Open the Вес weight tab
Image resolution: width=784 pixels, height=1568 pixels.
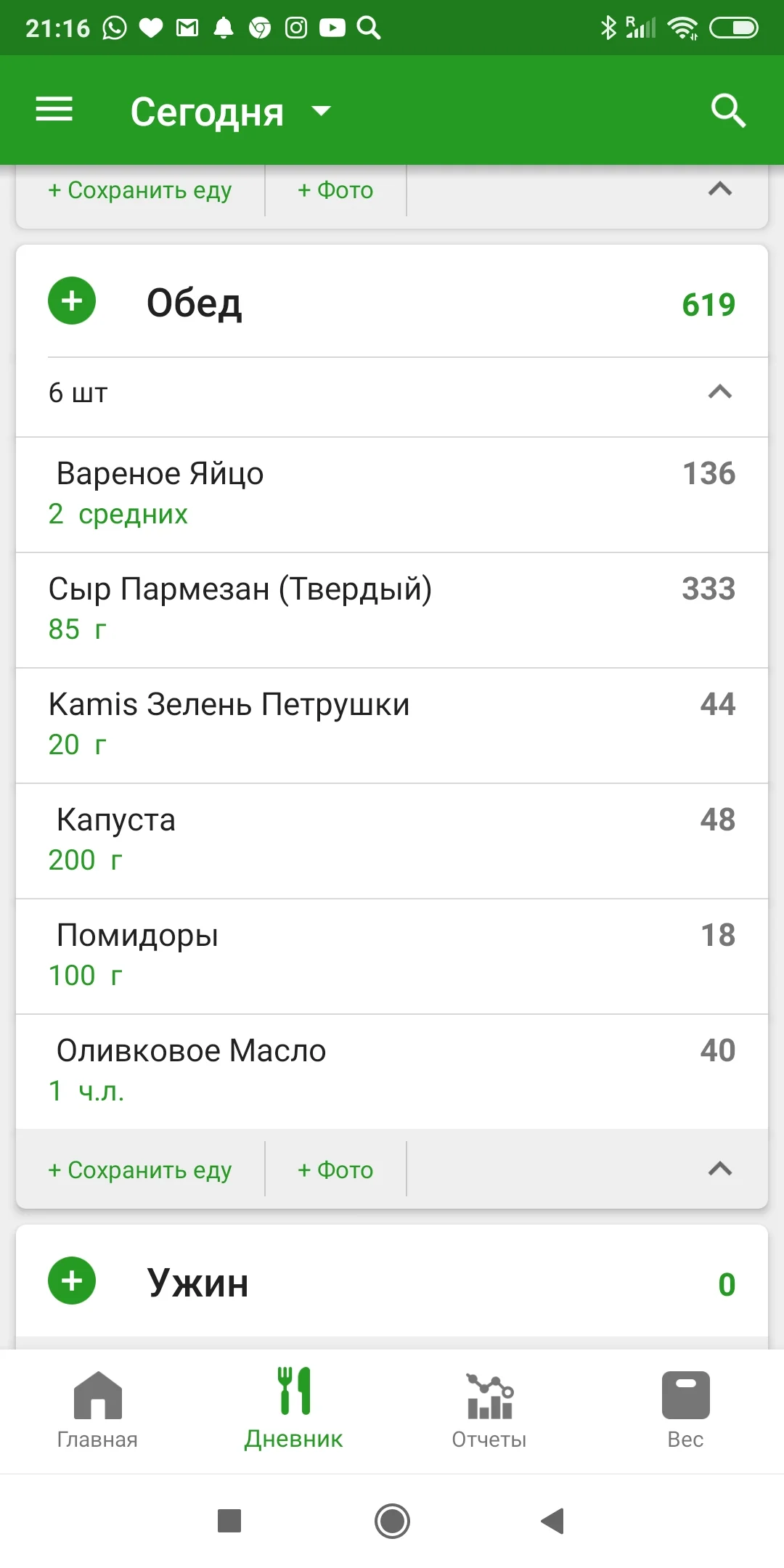685,1410
